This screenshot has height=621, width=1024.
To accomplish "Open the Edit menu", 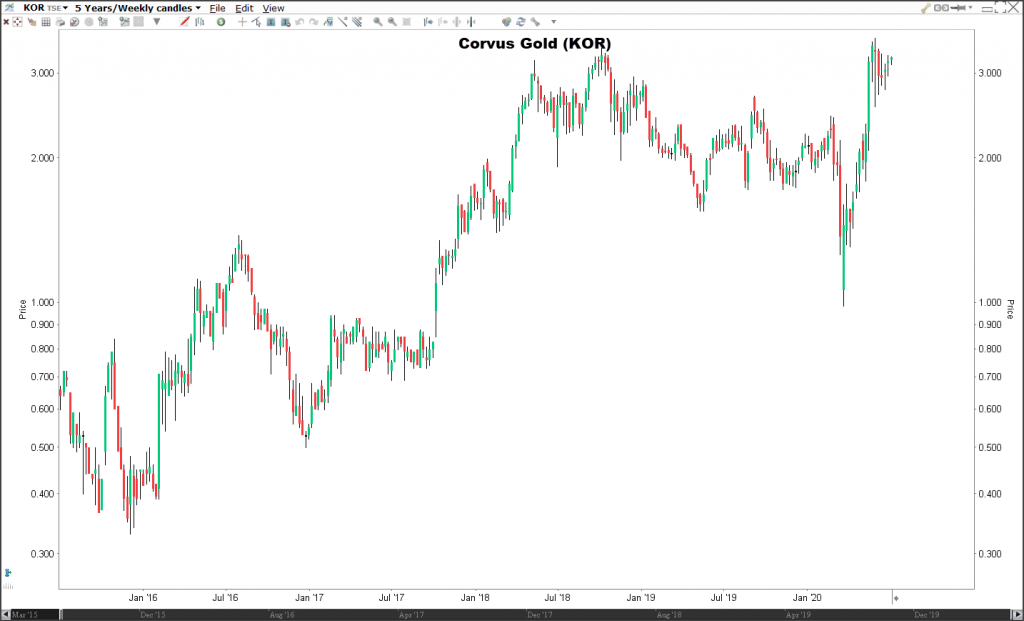I will coord(244,8).
